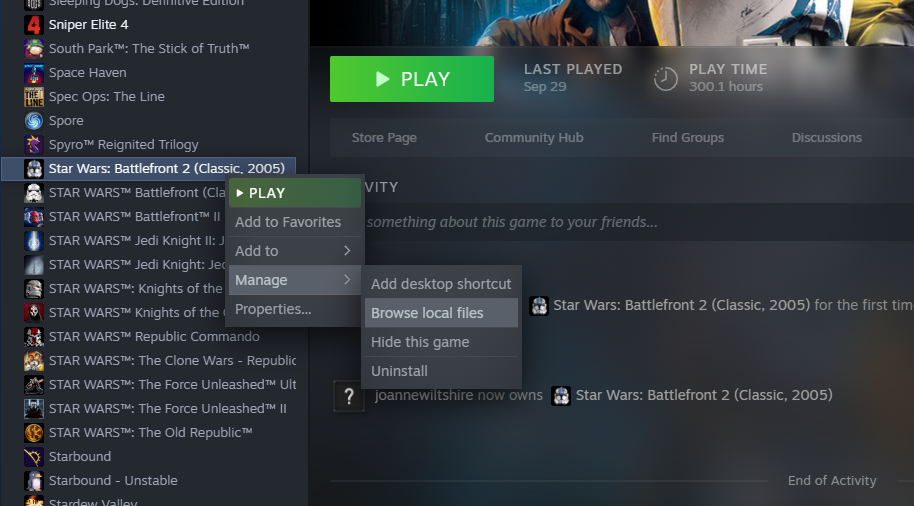
Task: Click the Battlefront 2 Classic clone trooper icon in library
Action: pos(34,168)
